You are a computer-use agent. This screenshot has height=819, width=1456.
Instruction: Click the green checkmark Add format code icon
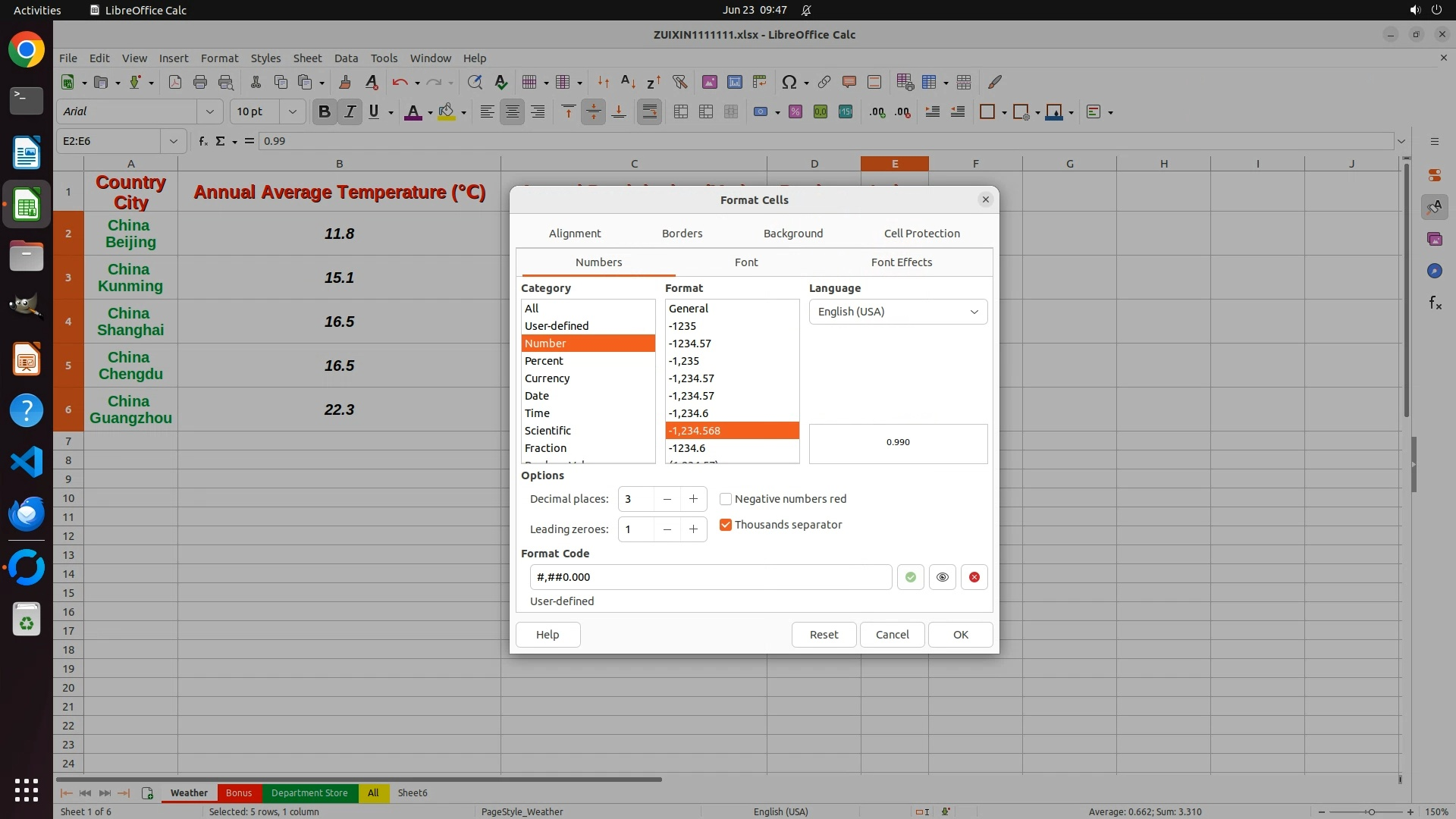click(x=910, y=577)
